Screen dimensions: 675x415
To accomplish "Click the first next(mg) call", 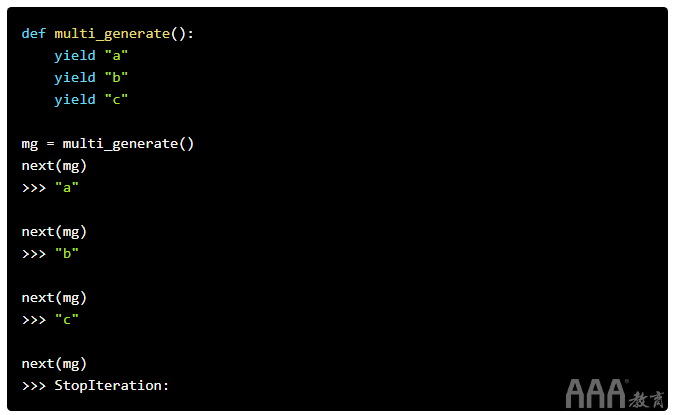I will point(54,166).
